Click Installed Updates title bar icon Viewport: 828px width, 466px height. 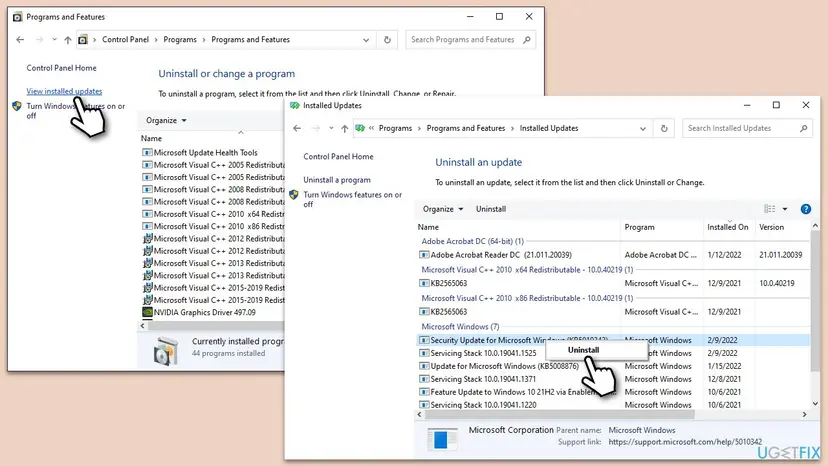coord(295,106)
